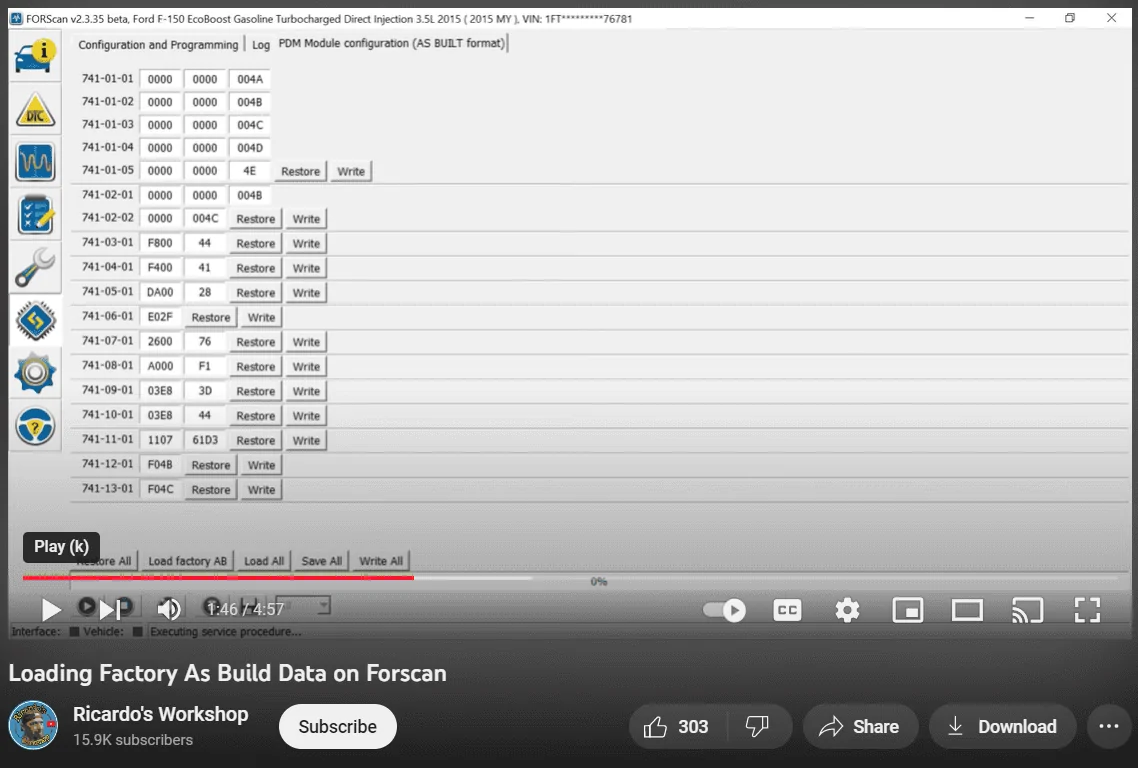The width and height of the screenshot is (1138, 768).
Task: Open the Ricardo's Workshop channel name link
Action: [x=160, y=714]
